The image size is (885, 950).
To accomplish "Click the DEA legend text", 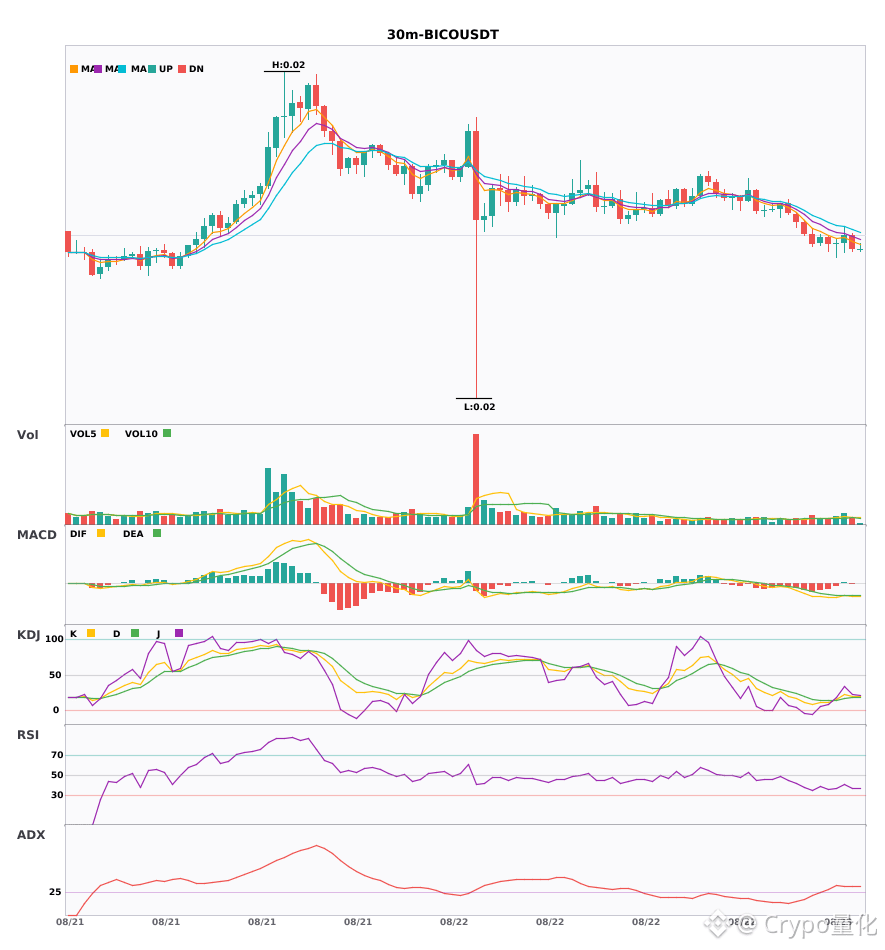I will pyautogui.click(x=133, y=534).
